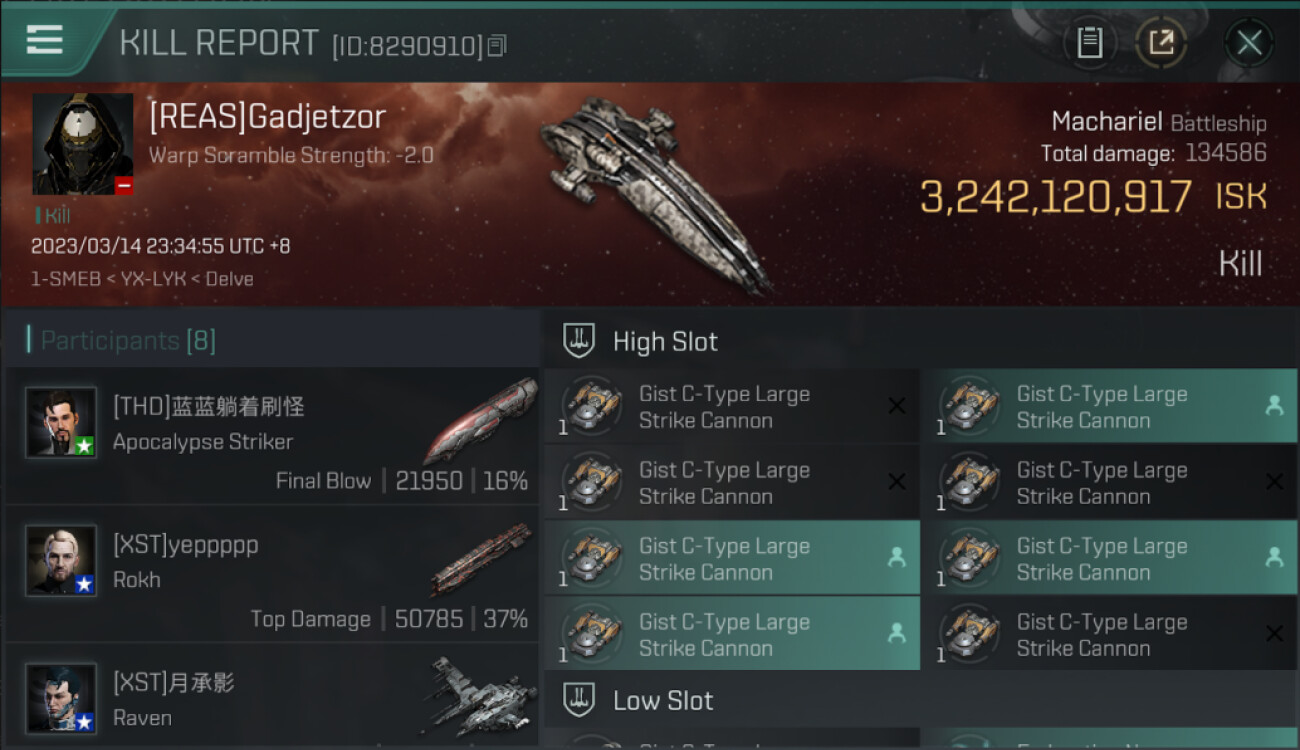1300x750 pixels.
Task: Expand the High Slot section header
Action: [921, 341]
